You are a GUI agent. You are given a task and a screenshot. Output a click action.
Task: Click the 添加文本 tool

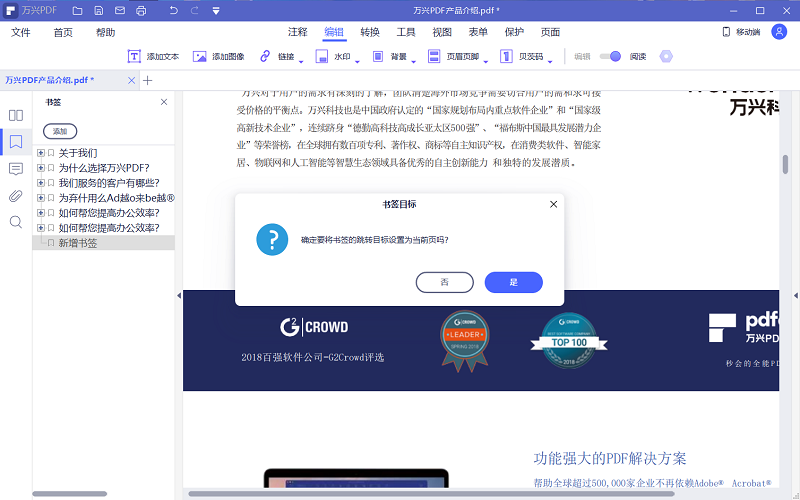[x=153, y=56]
